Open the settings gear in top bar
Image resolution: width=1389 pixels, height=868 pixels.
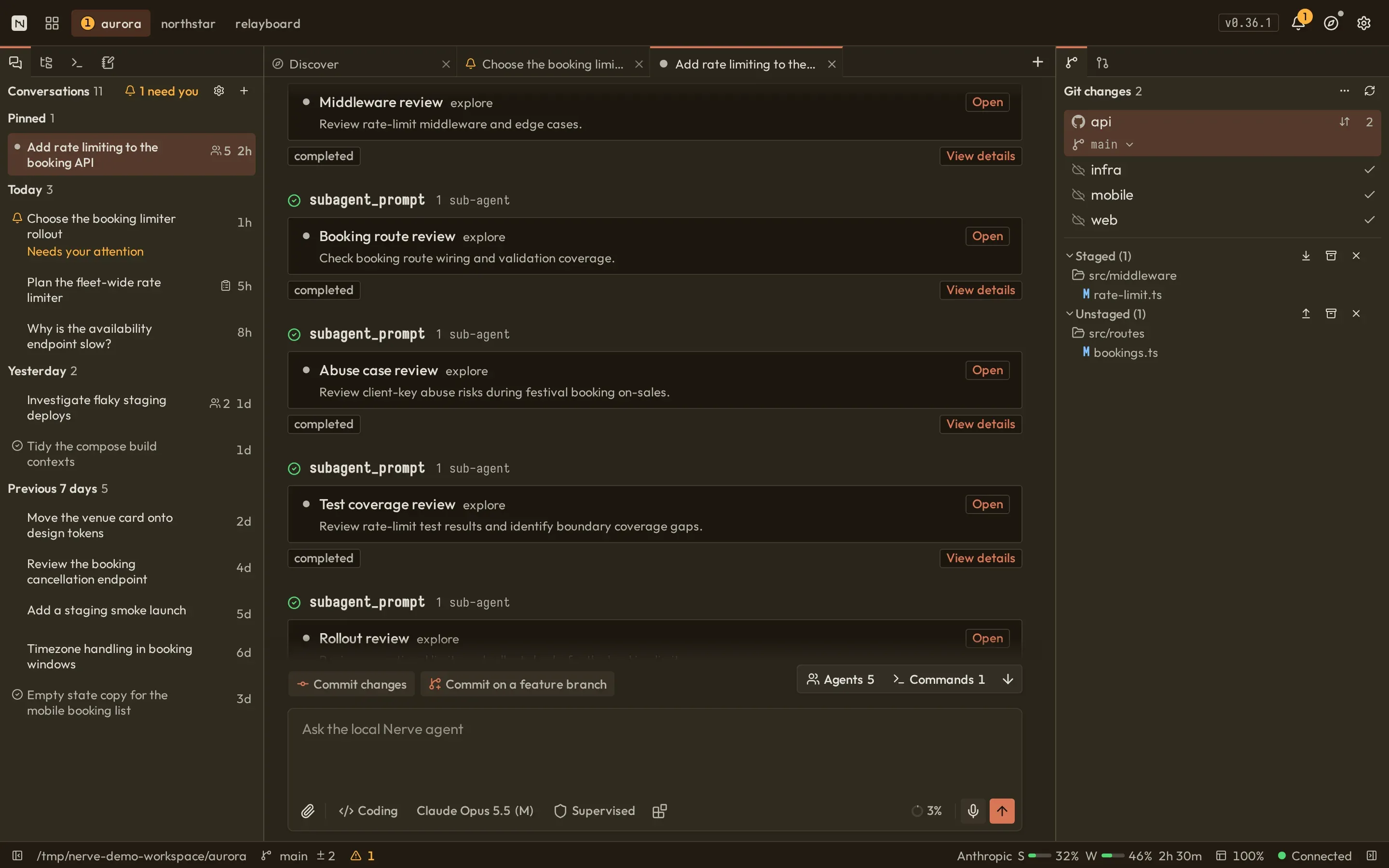(x=1364, y=23)
